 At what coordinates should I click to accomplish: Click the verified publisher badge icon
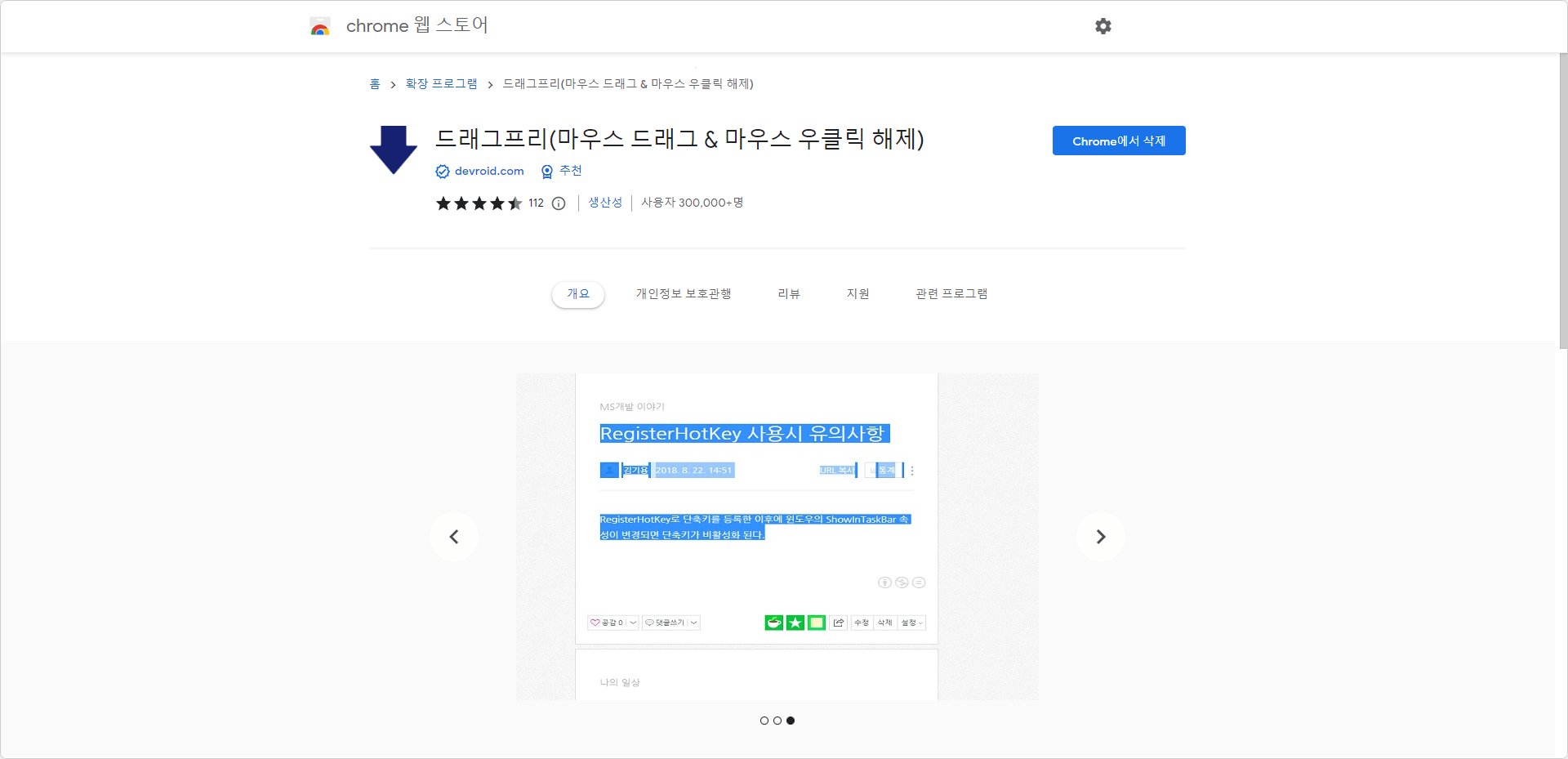(443, 172)
